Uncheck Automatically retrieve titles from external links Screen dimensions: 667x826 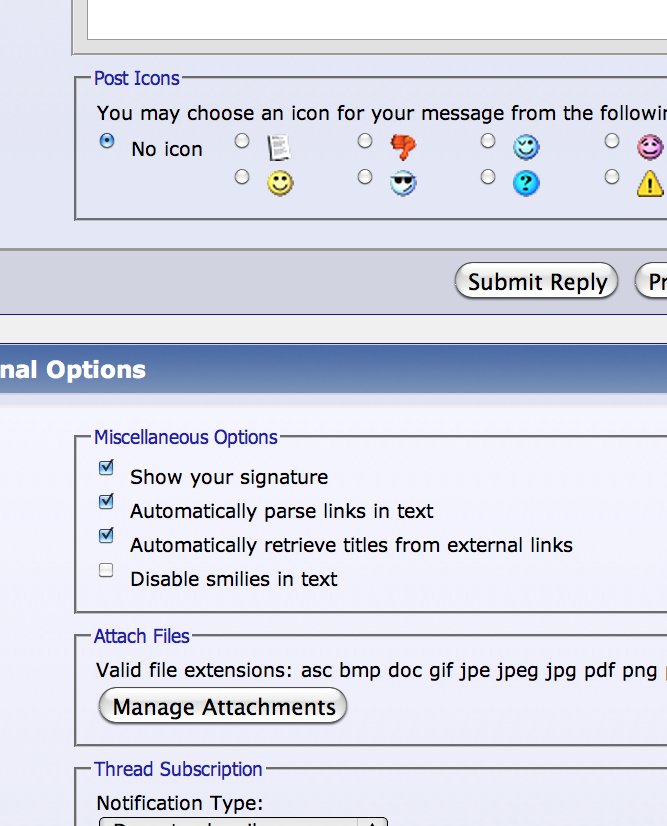(x=106, y=535)
